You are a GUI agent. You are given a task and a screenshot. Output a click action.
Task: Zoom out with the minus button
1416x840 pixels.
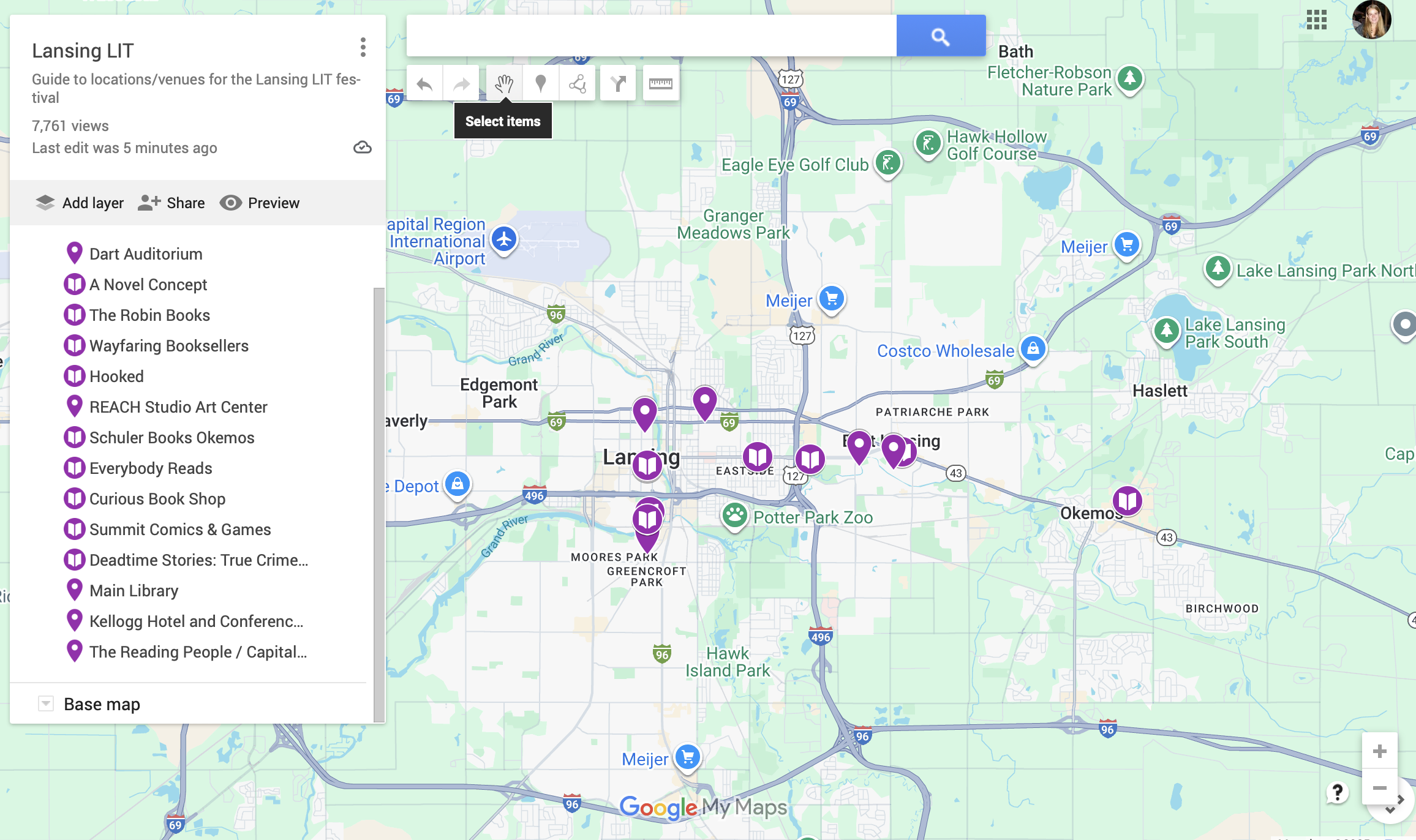point(1379,787)
